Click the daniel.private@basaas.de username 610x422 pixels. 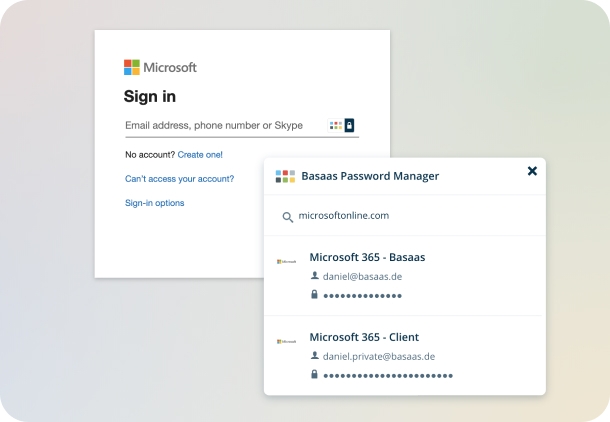point(379,356)
